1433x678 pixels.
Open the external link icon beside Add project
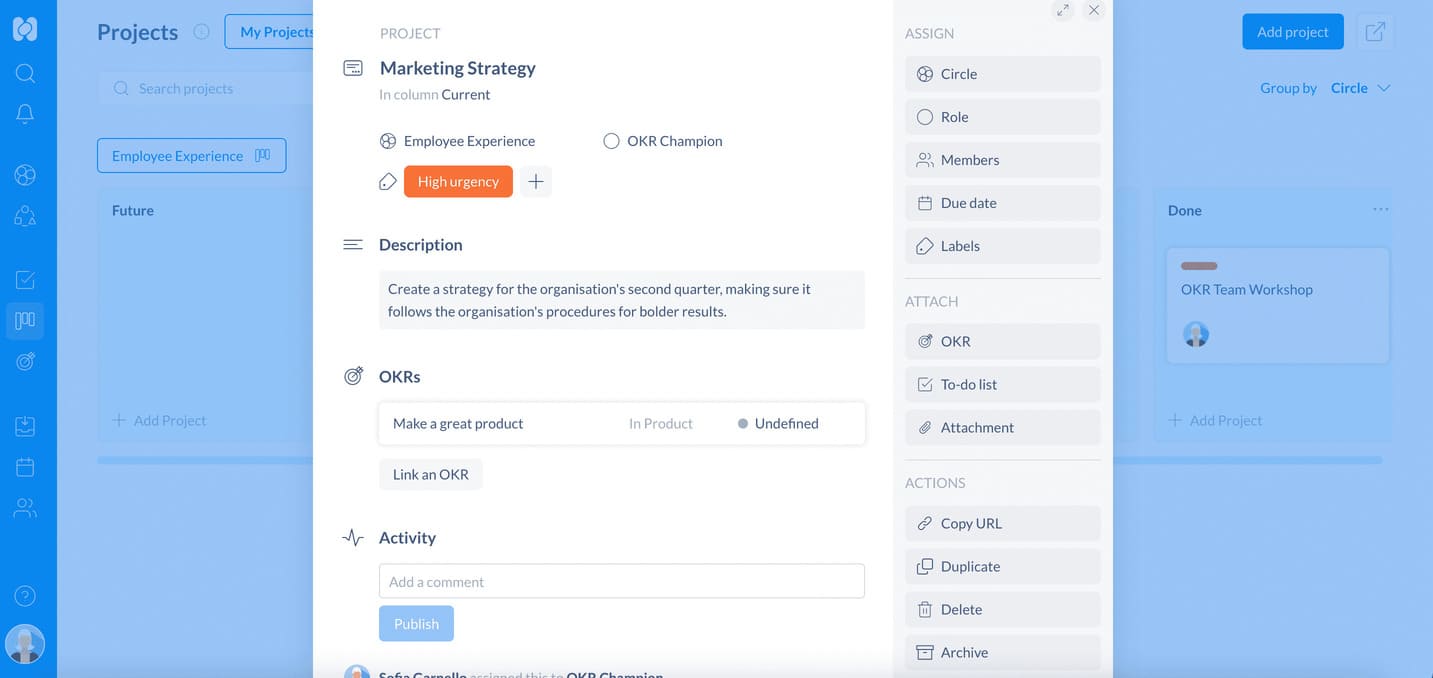tap(1375, 32)
